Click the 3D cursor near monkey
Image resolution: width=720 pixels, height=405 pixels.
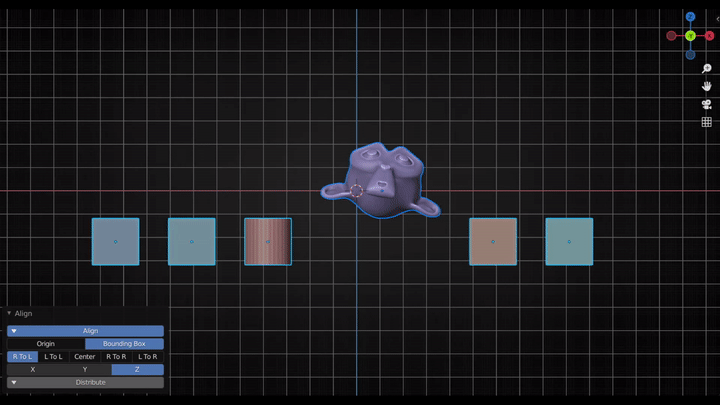[356, 191]
